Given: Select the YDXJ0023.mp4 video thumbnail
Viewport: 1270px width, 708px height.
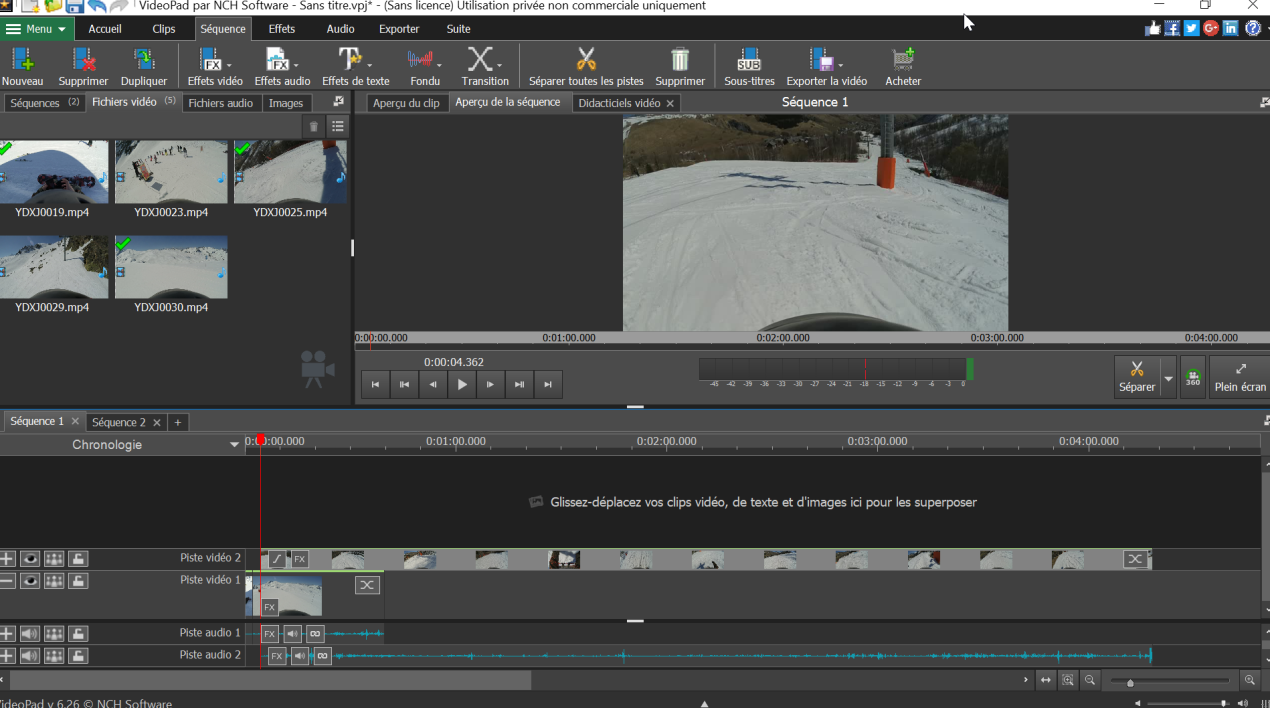Looking at the screenshot, I should coord(171,171).
